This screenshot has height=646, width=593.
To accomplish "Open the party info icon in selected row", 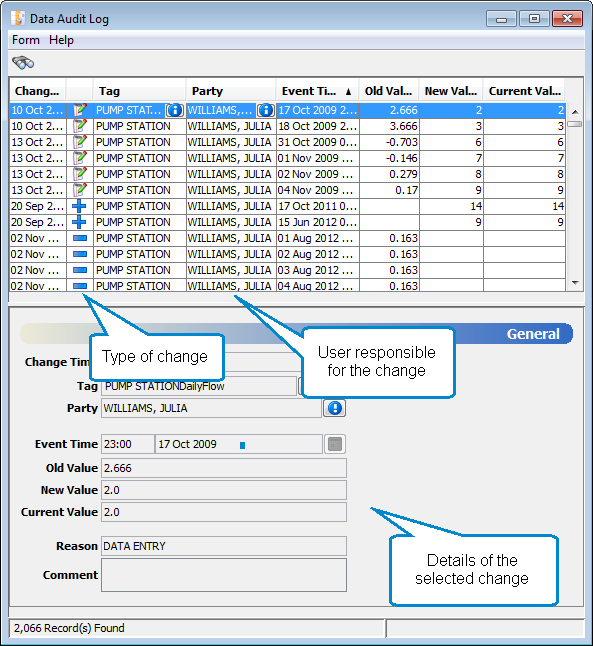I will [x=266, y=110].
